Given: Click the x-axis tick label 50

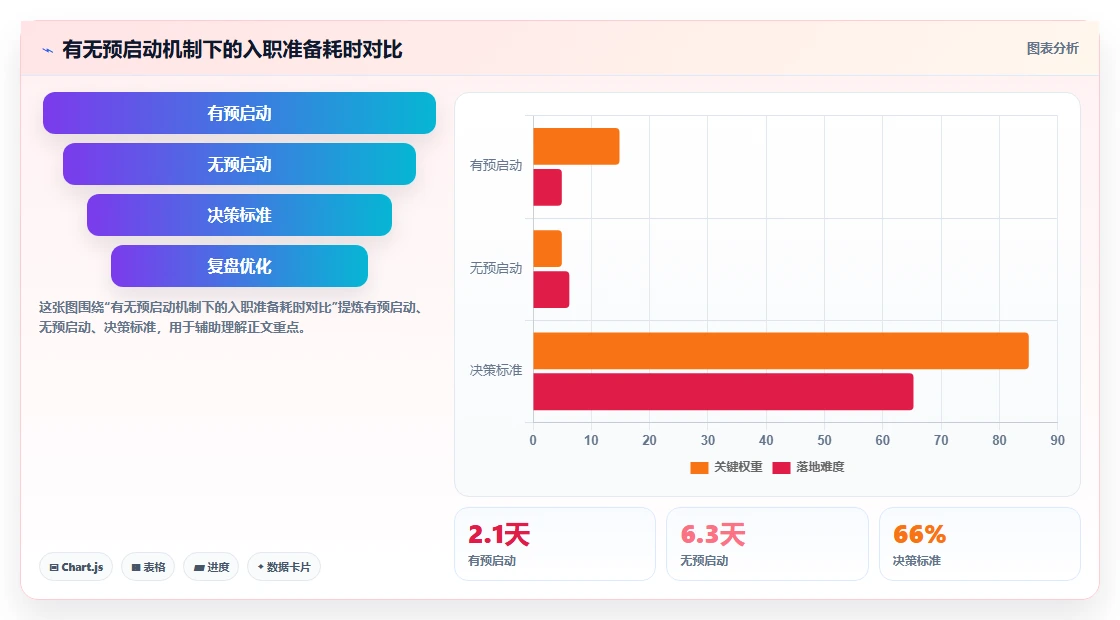Looking at the screenshot, I should pyautogui.click(x=824, y=441).
